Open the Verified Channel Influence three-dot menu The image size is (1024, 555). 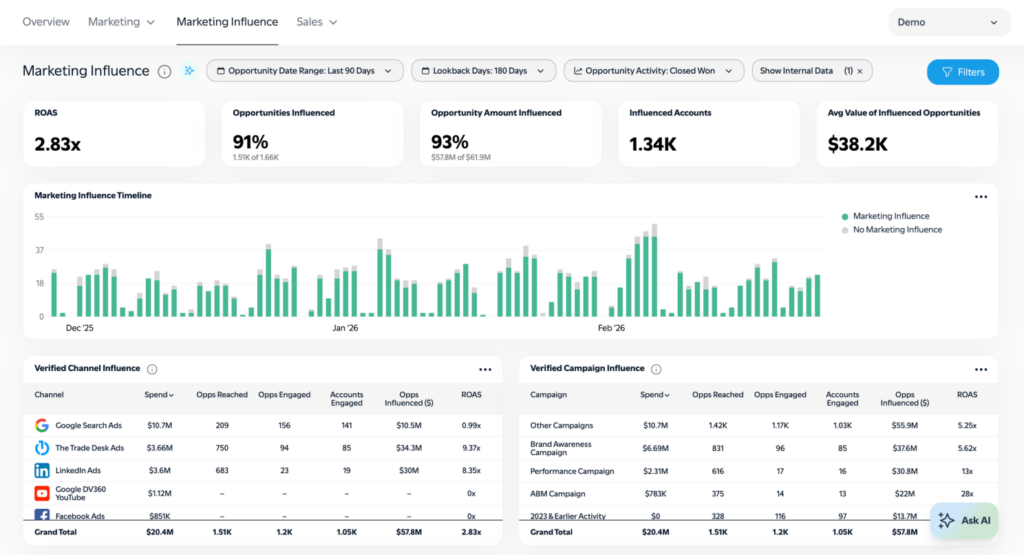(x=485, y=369)
